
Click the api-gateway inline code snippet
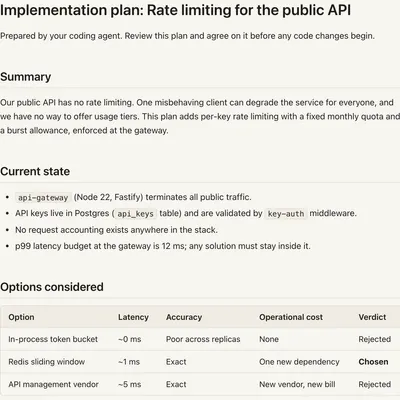coord(43,198)
